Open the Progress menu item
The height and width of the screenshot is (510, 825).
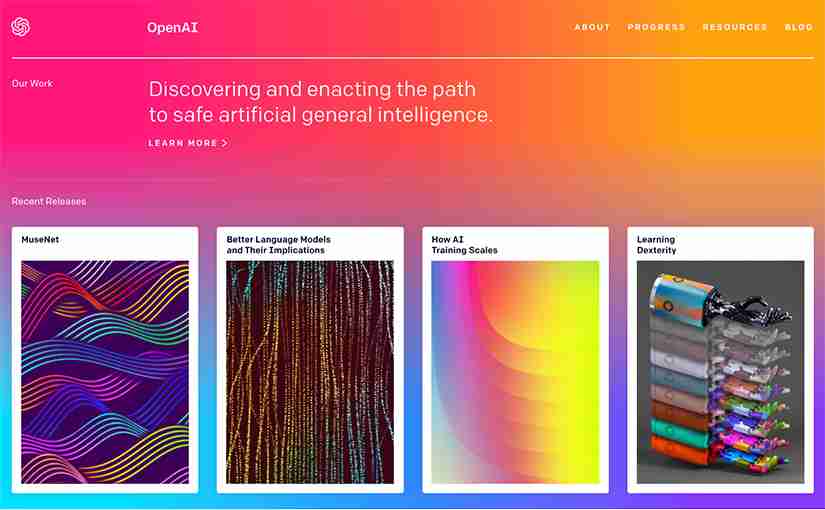pos(656,27)
